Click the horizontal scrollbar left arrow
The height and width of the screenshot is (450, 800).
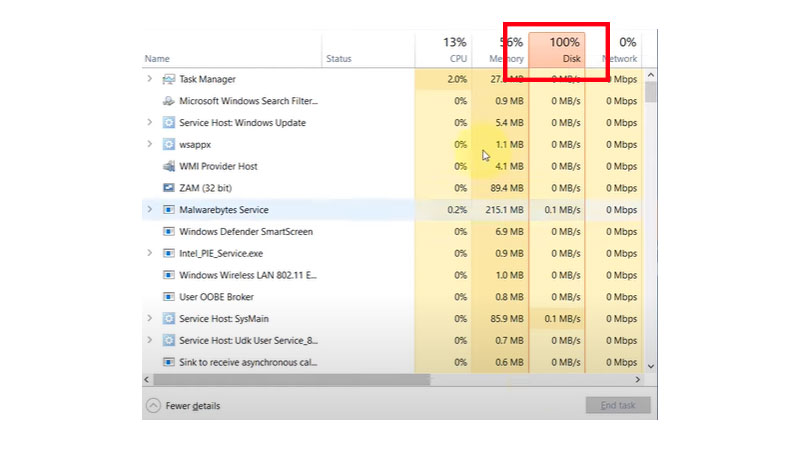[147, 380]
